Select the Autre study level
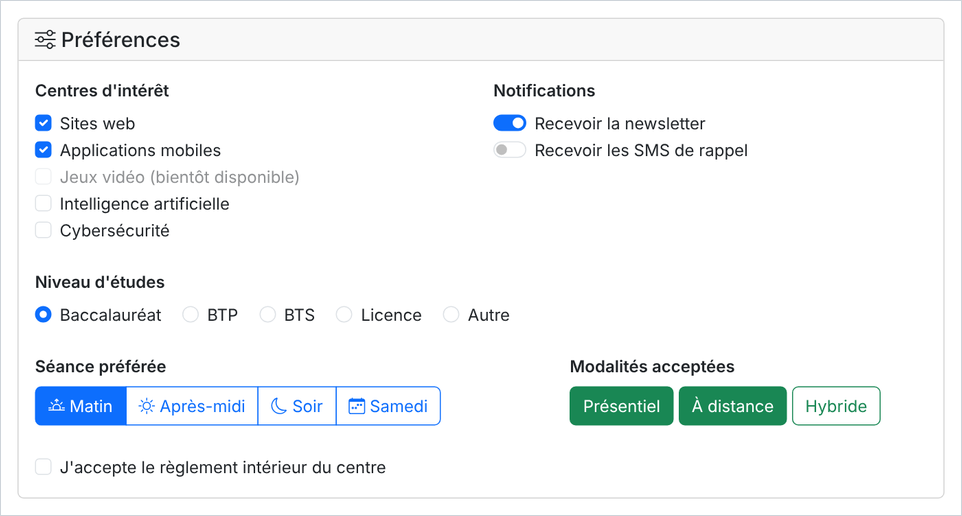 coord(451,315)
